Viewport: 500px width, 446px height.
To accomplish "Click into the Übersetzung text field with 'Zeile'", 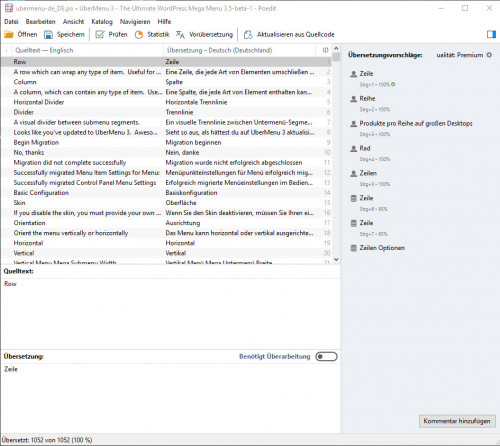I will click(170, 397).
